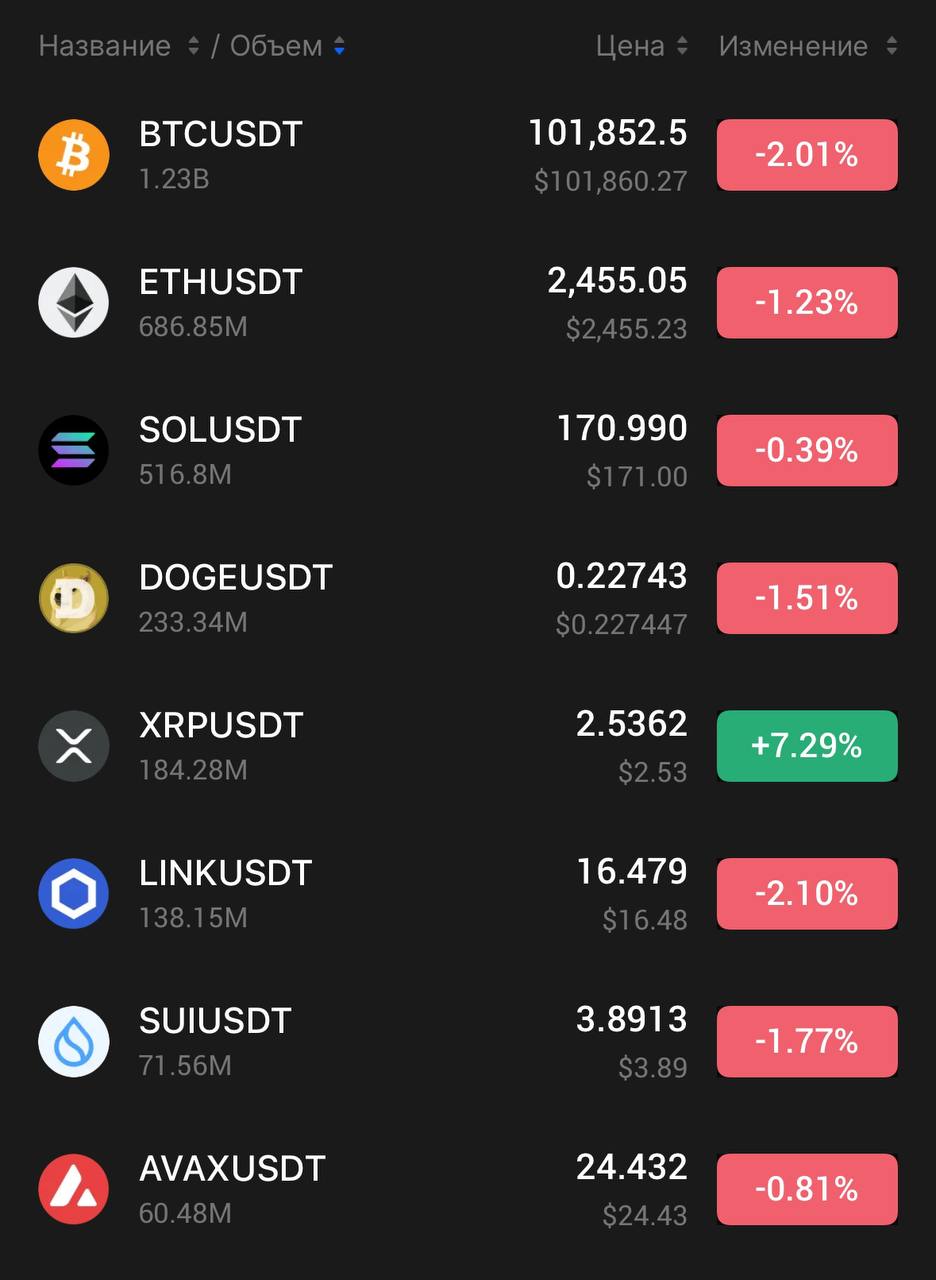Image resolution: width=936 pixels, height=1280 pixels.
Task: Toggle LINKUSDT -2.10% change badge
Action: [807, 893]
